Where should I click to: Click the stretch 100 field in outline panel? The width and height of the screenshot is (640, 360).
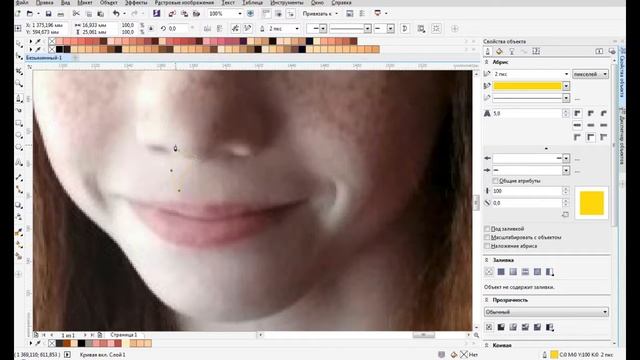(x=527, y=191)
